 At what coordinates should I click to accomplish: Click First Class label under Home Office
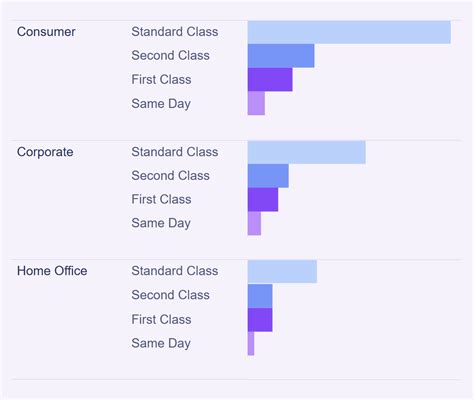[x=161, y=319]
